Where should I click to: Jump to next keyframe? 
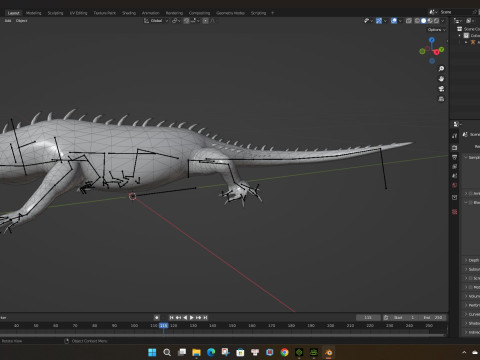point(199,318)
